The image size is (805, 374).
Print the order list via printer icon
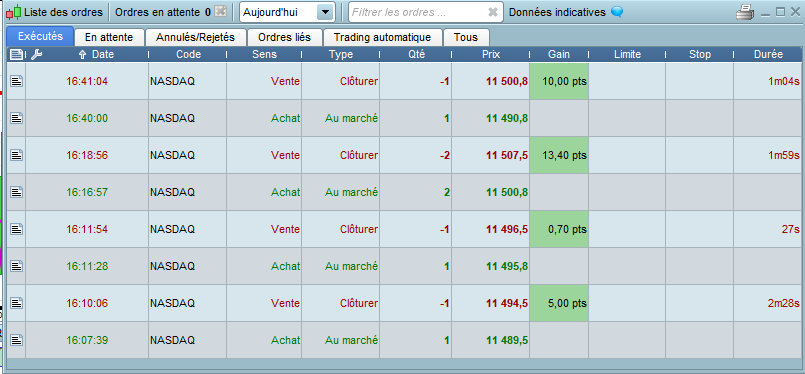(745, 12)
